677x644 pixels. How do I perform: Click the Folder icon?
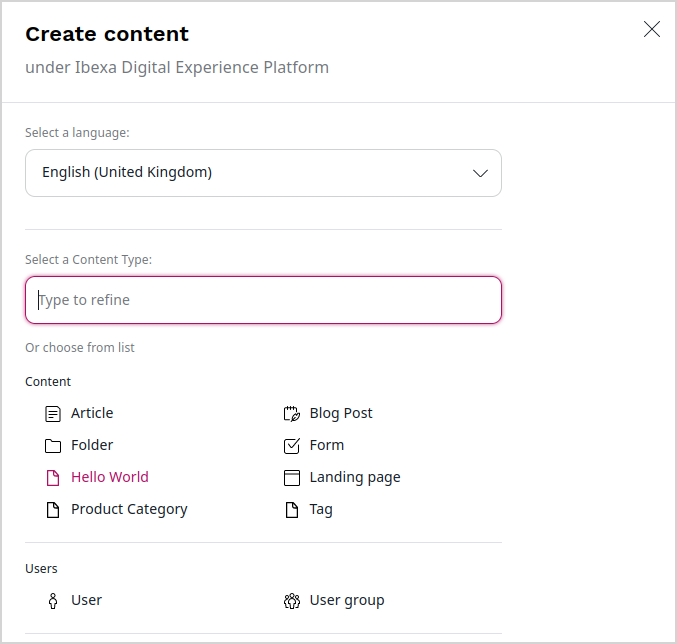53,446
